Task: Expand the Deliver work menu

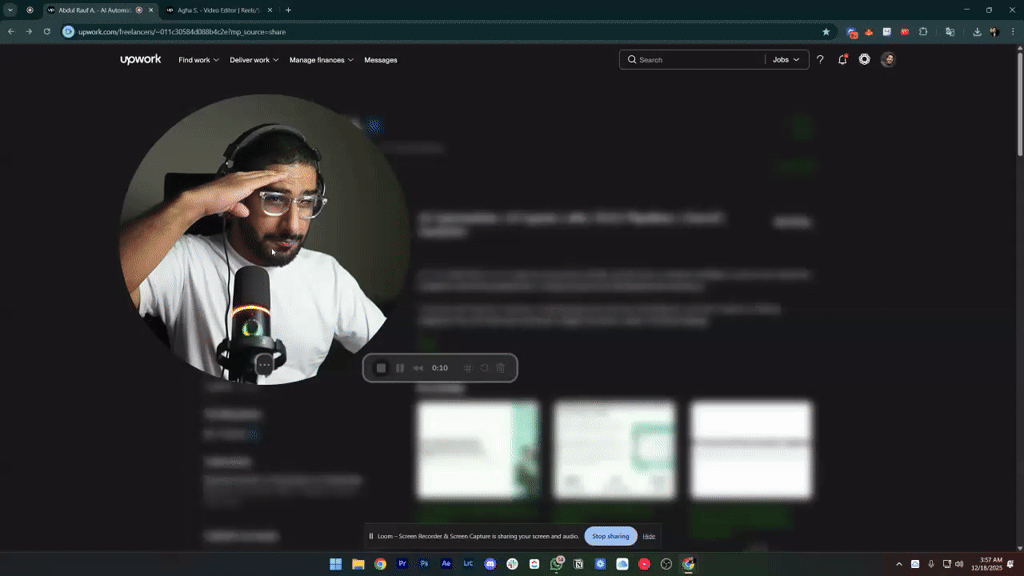Action: coord(254,60)
